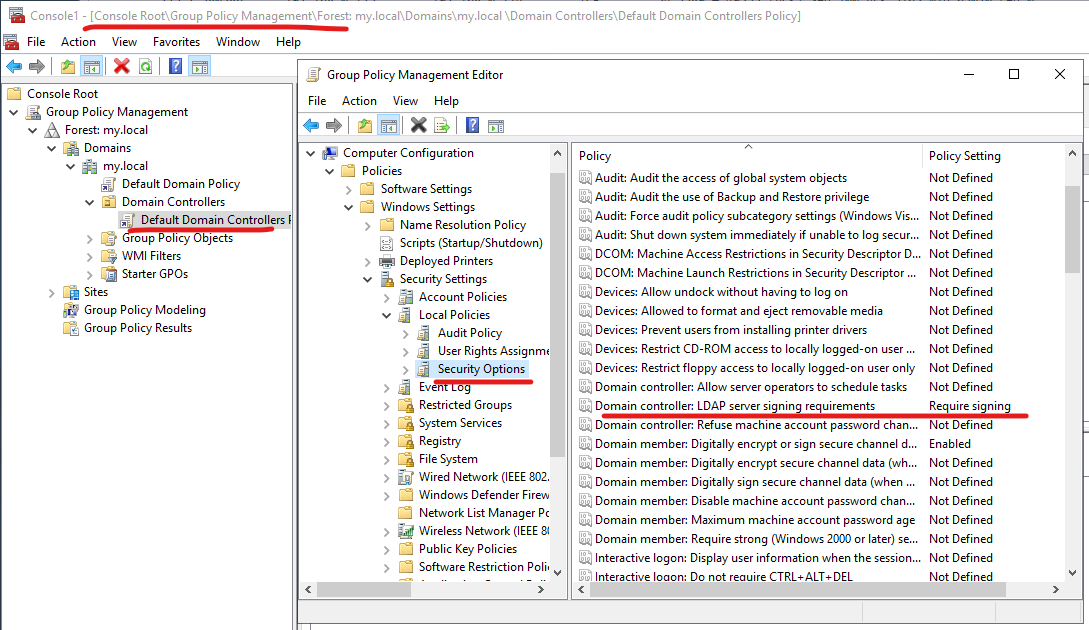The height and width of the screenshot is (630, 1089).
Task: Collapse the Local Policies node
Action: coord(388,315)
